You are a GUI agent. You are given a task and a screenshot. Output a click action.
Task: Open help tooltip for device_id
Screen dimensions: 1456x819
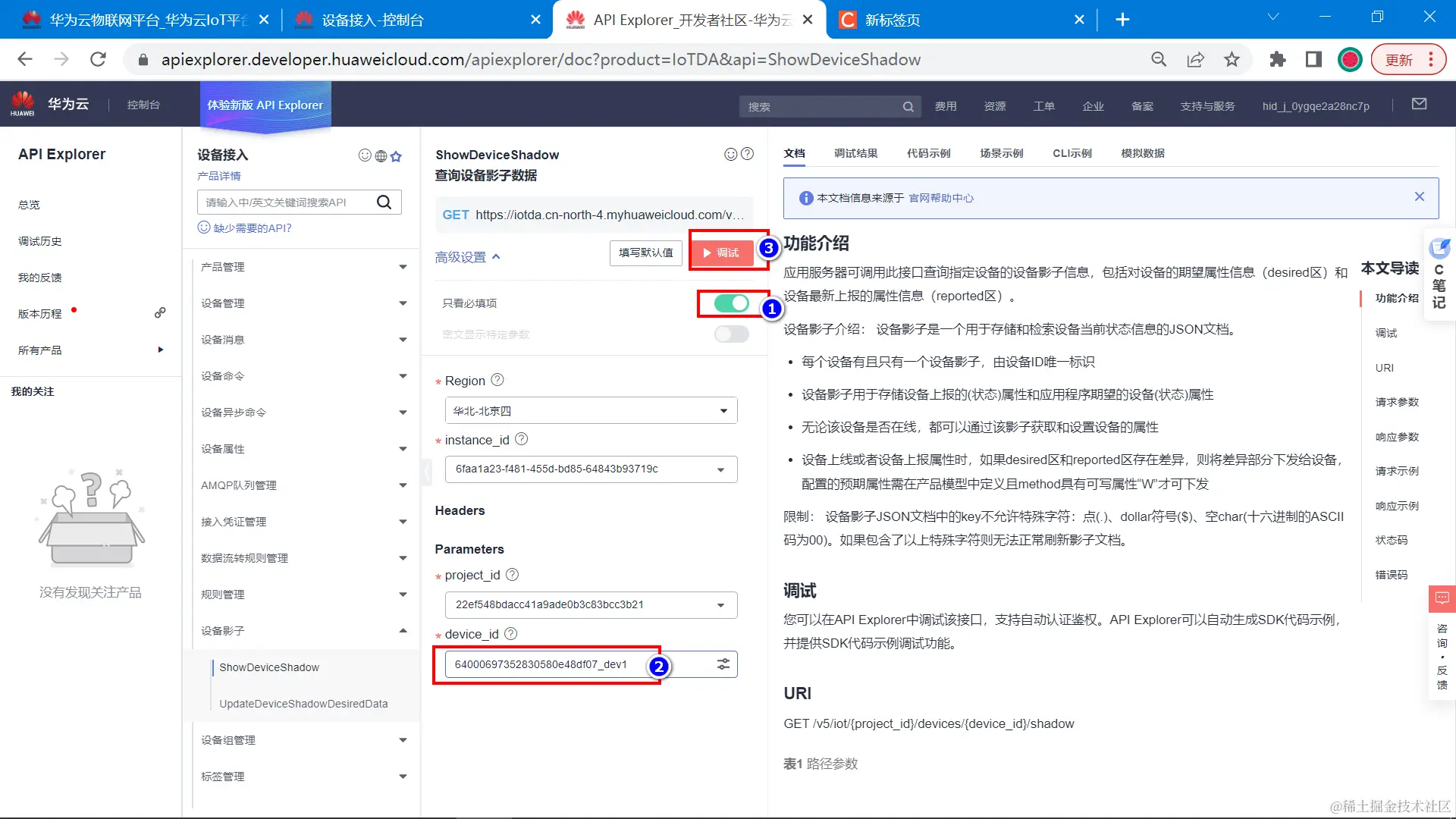[511, 633]
